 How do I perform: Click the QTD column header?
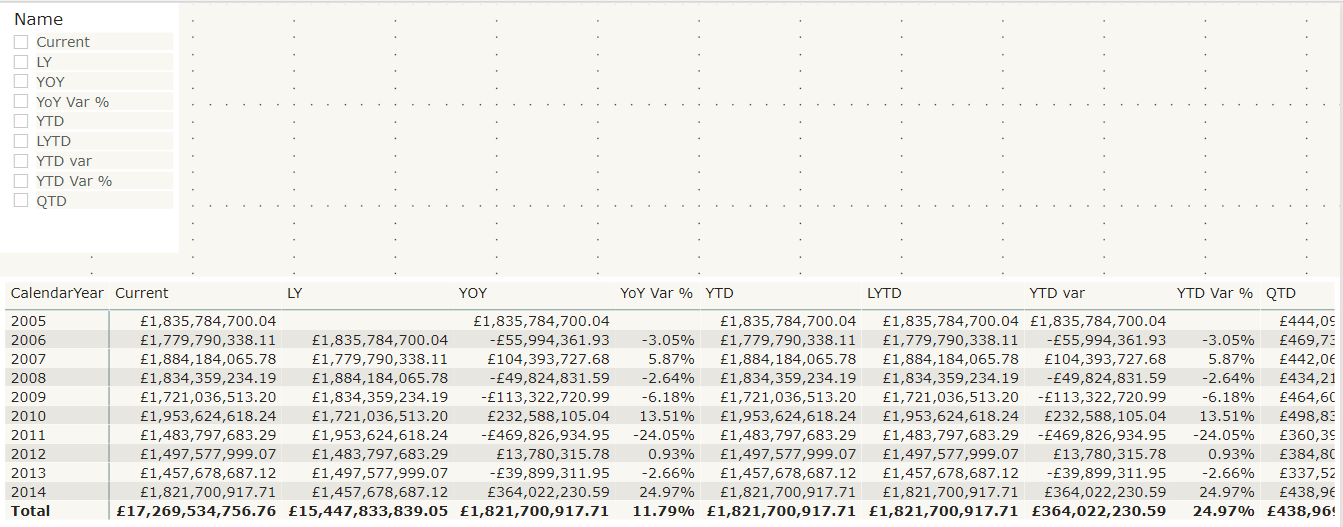tap(1281, 293)
